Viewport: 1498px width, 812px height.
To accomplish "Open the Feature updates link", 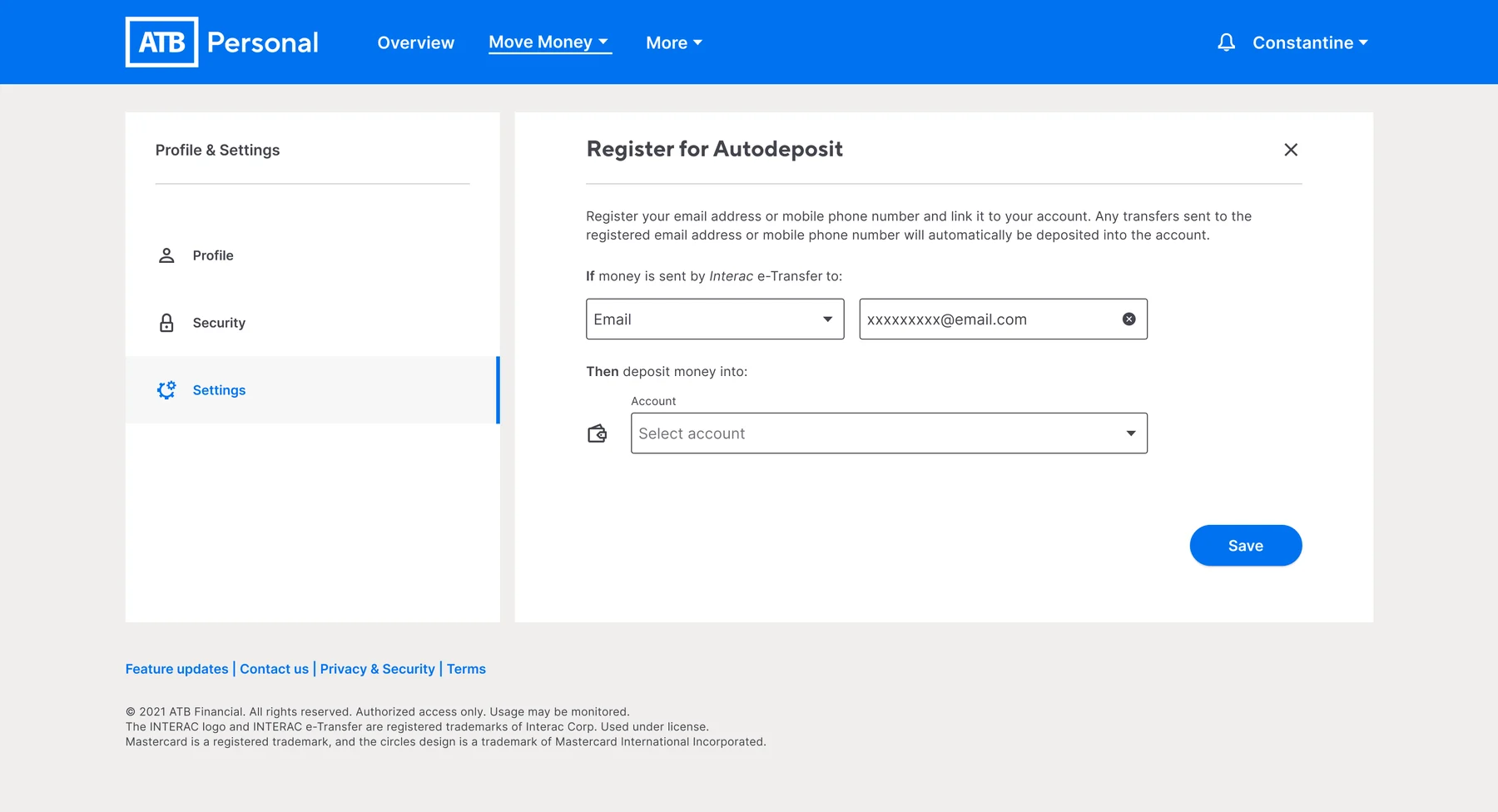I will [x=176, y=669].
